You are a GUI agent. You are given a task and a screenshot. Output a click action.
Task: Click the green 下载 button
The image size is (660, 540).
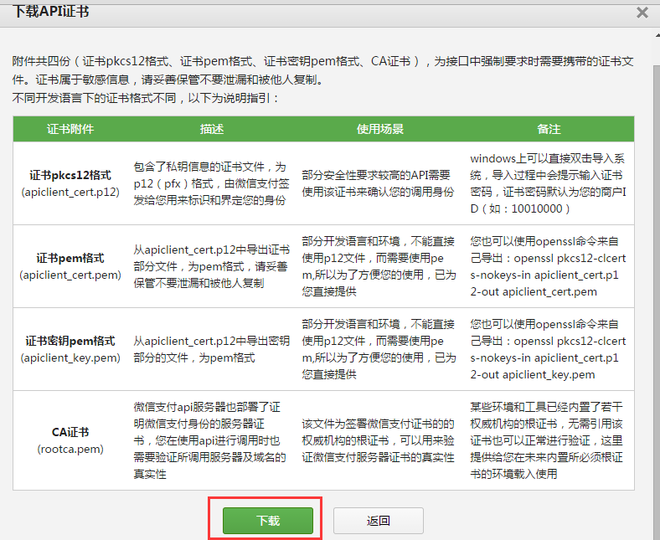pyautogui.click(x=268, y=520)
